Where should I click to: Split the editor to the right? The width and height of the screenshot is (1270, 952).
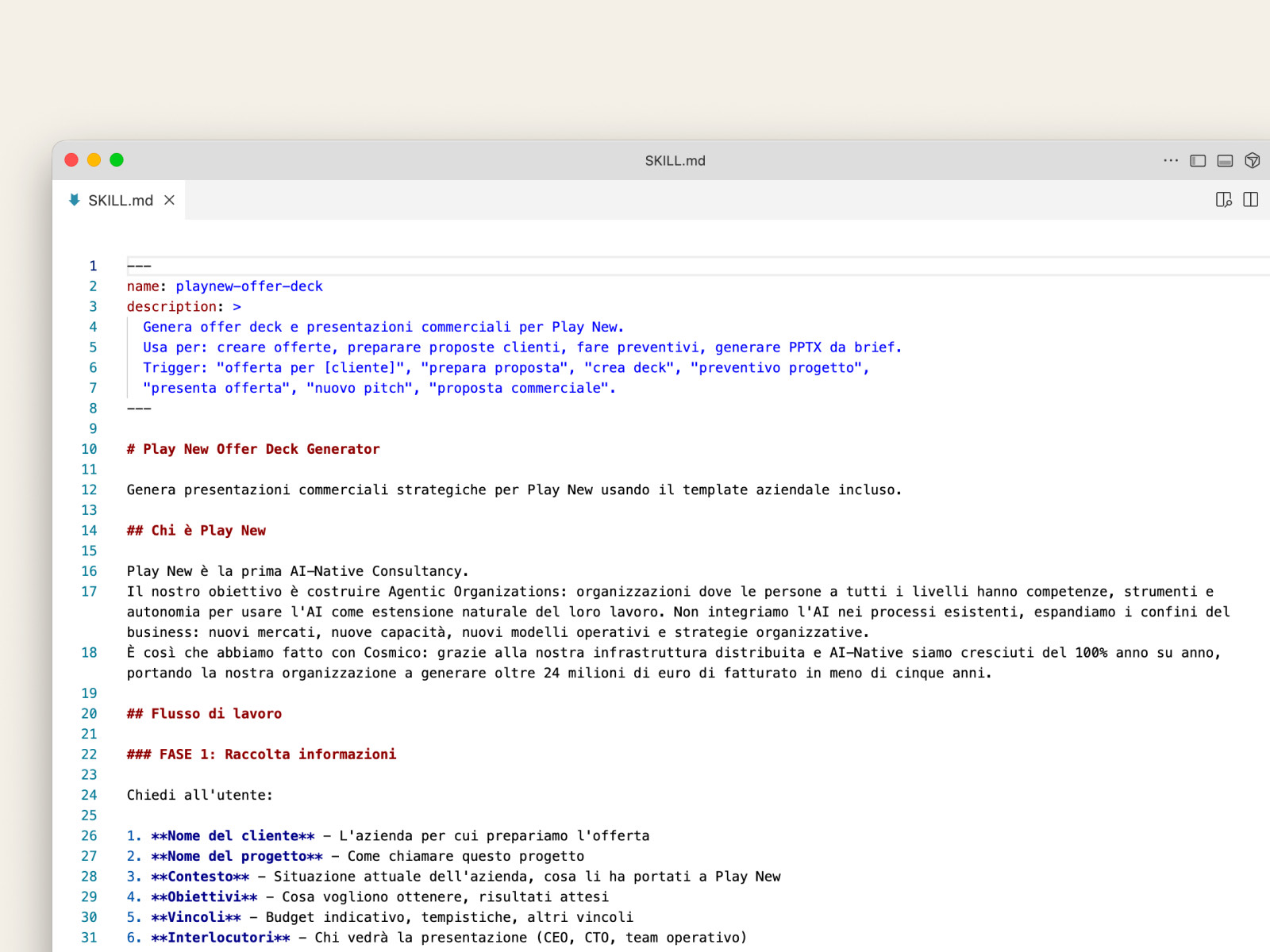(1250, 200)
